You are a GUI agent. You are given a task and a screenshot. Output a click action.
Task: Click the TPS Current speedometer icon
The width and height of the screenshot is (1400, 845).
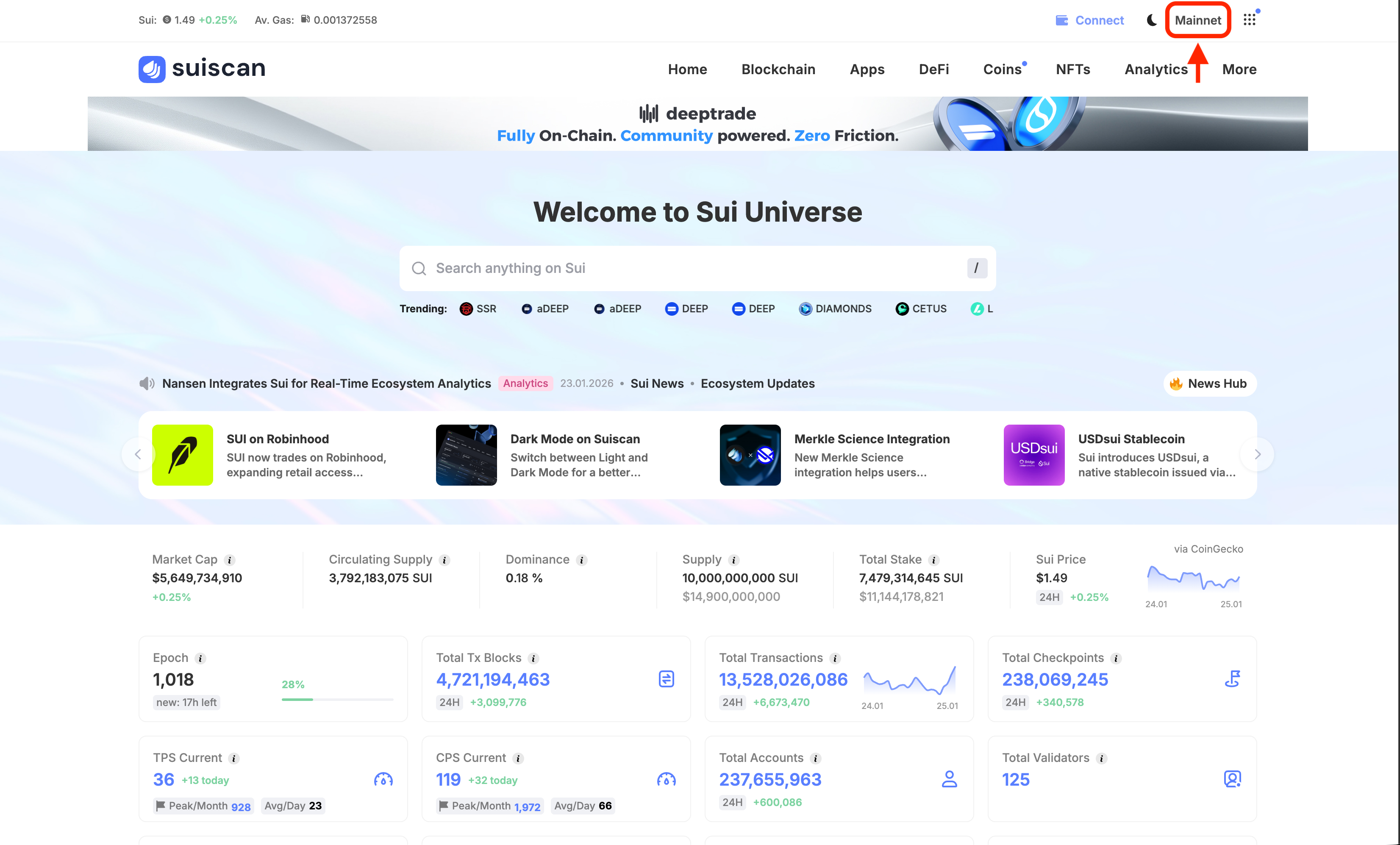(x=383, y=779)
